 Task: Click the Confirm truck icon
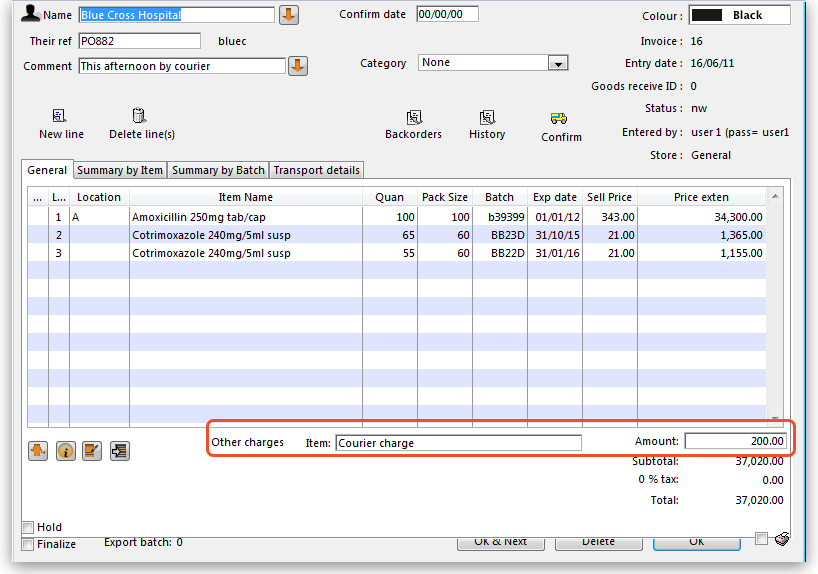coord(560,119)
